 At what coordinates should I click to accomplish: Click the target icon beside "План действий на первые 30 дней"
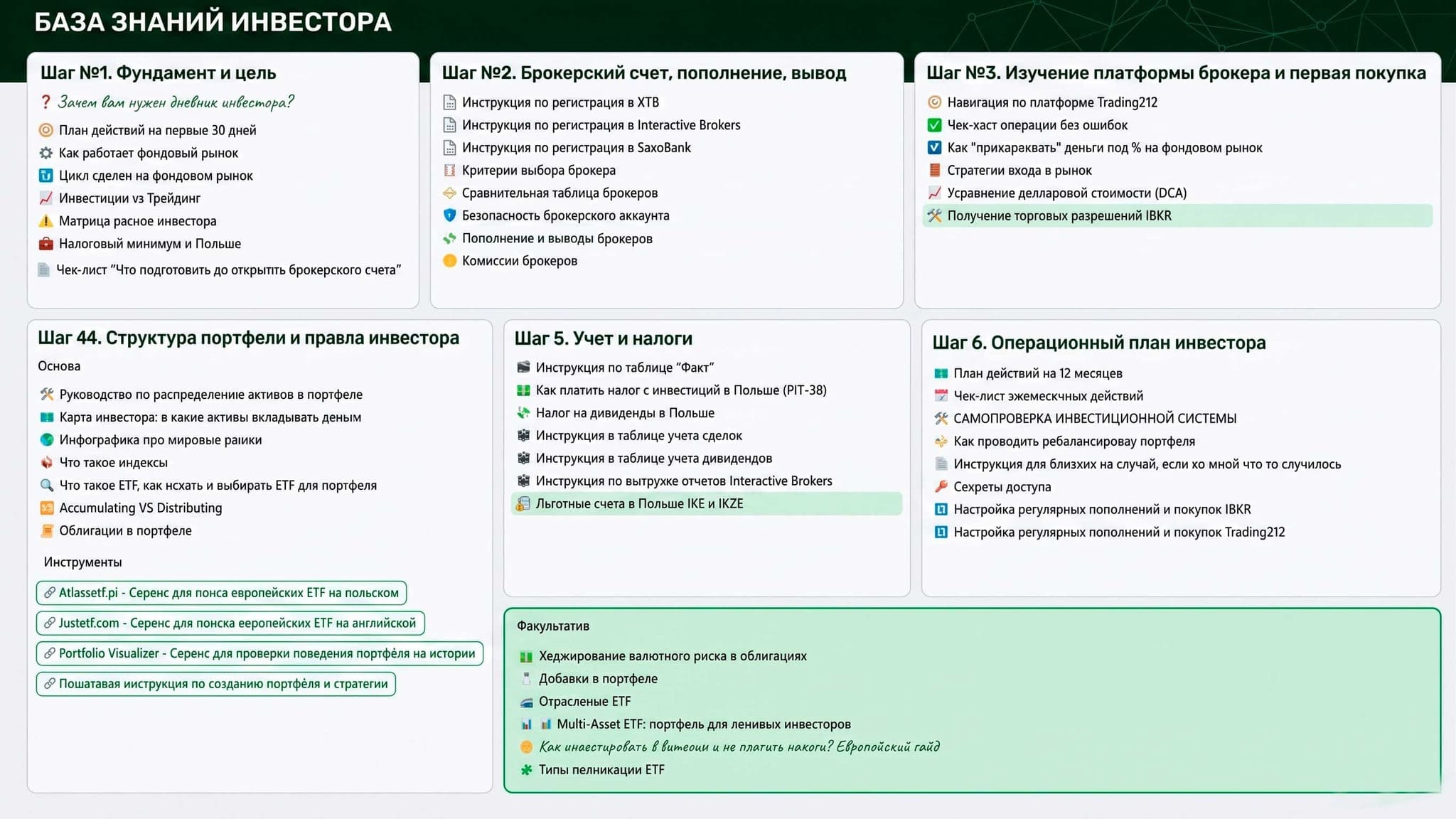[x=45, y=130]
